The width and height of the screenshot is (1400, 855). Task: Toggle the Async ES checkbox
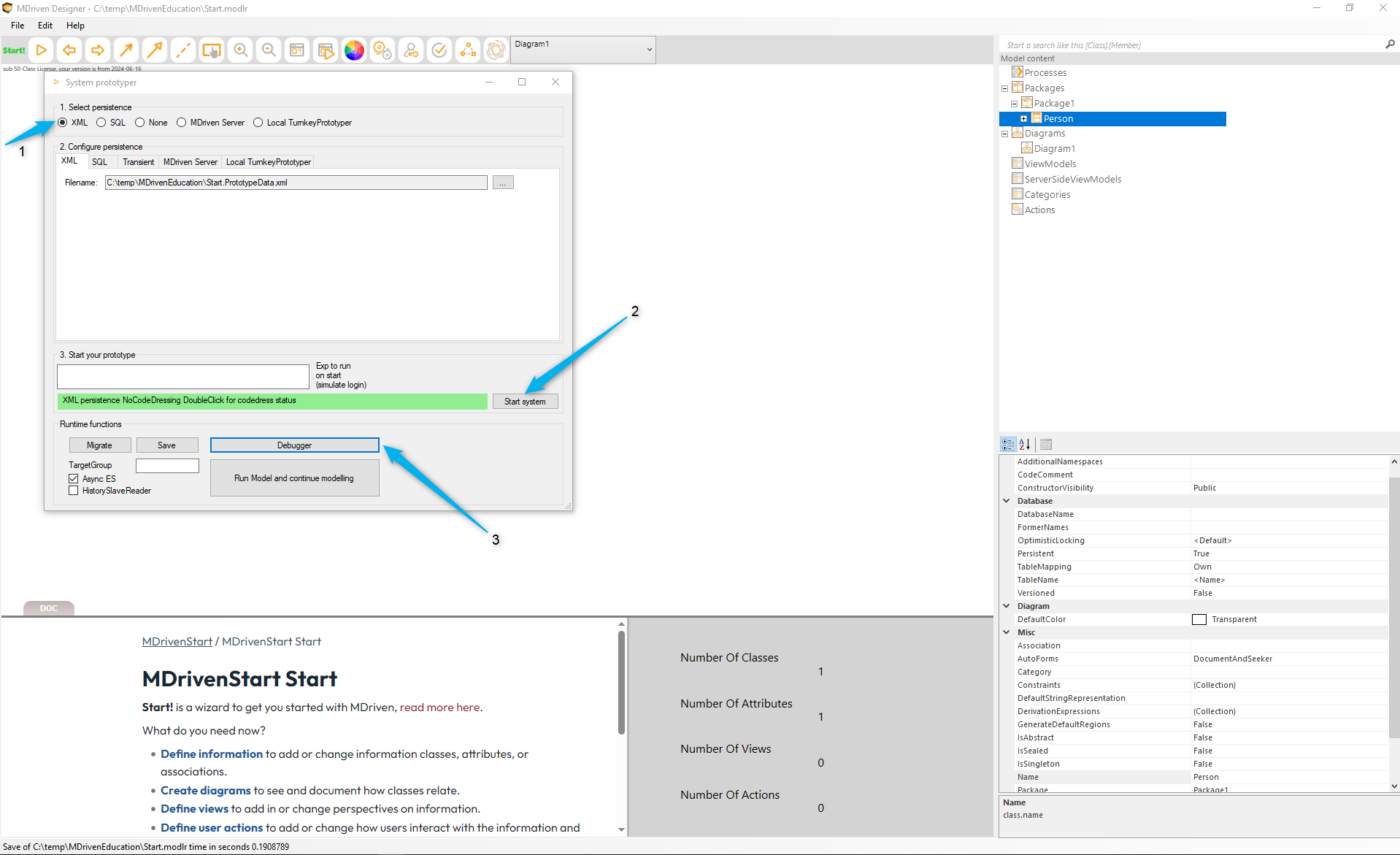click(74, 479)
